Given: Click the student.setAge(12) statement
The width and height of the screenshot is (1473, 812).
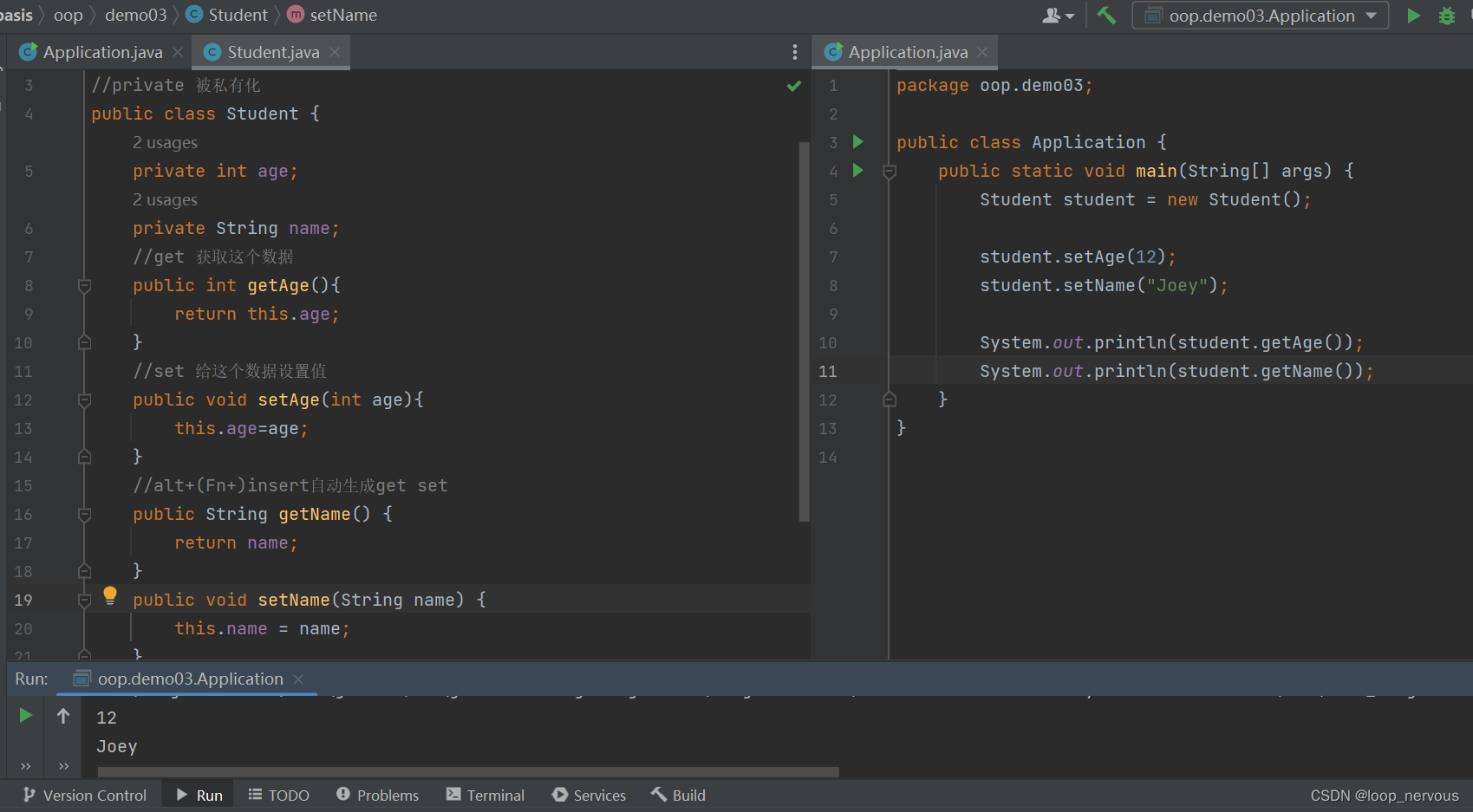Looking at the screenshot, I should (1078, 257).
